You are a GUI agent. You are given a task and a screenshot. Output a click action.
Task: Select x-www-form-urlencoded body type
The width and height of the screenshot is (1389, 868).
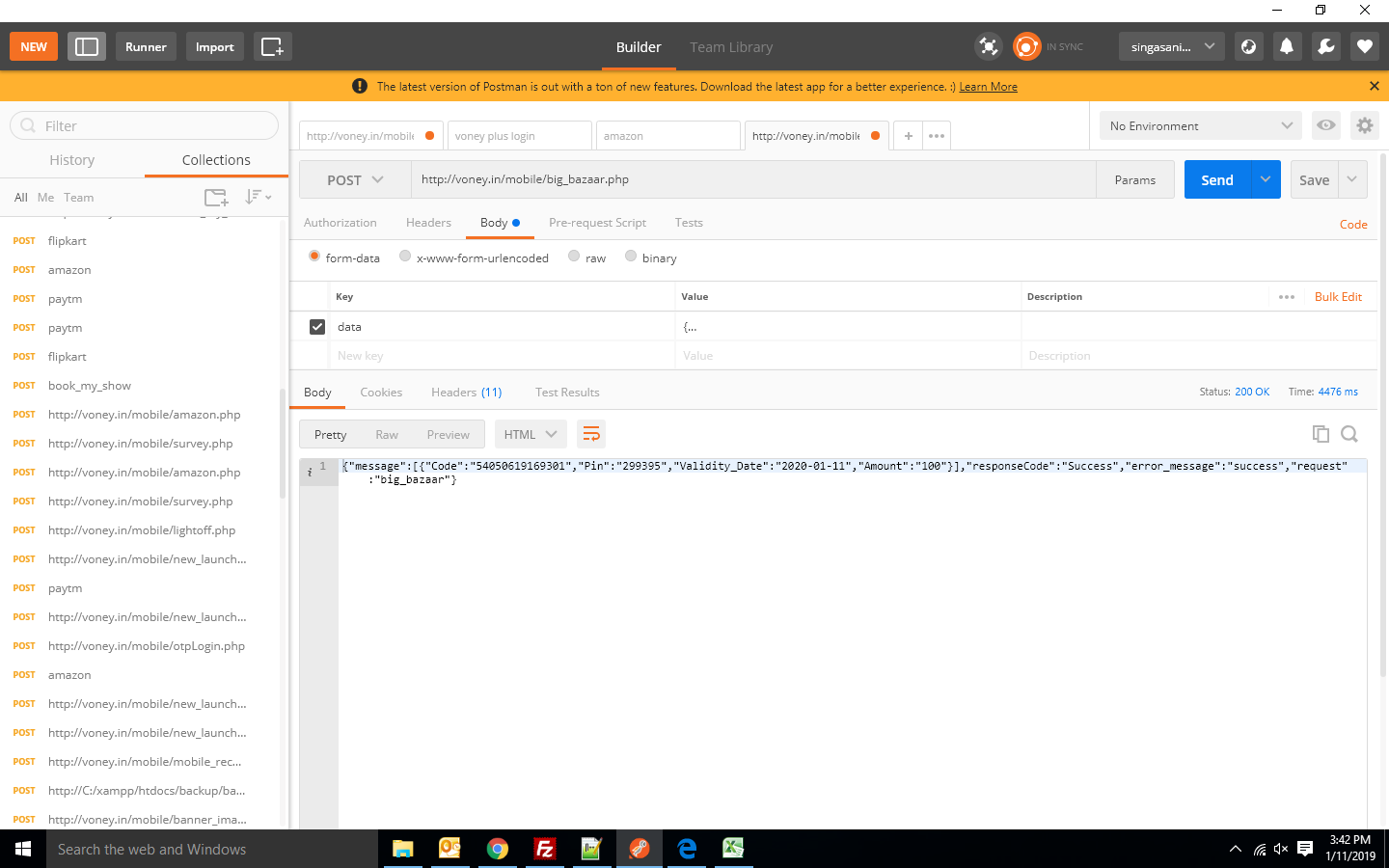click(405, 257)
